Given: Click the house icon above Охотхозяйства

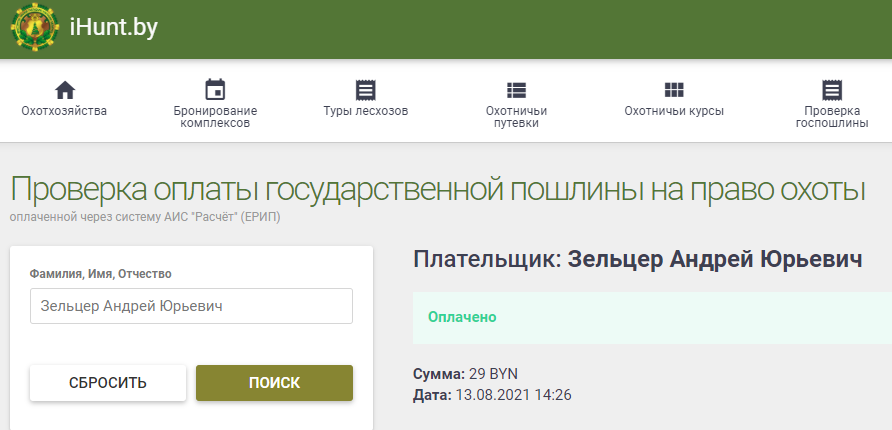Looking at the screenshot, I should coord(64,89).
